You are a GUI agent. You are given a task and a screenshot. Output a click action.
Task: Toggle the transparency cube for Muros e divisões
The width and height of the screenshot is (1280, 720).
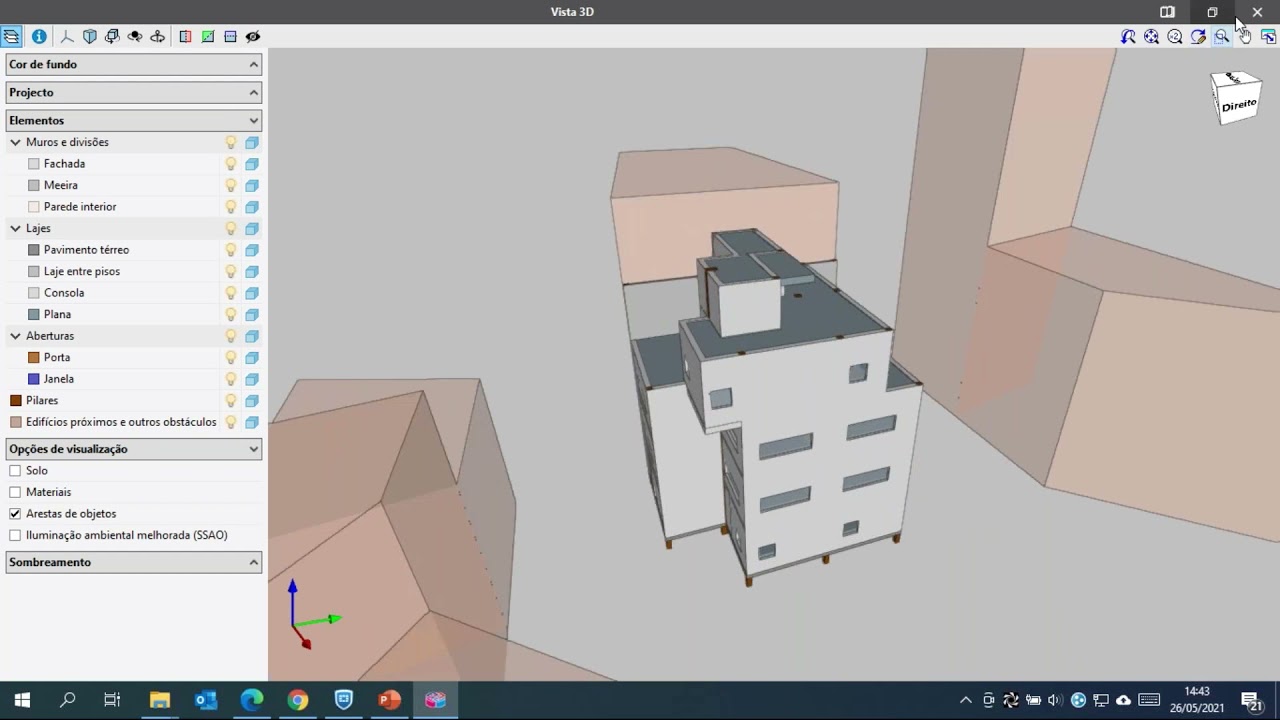click(252, 142)
